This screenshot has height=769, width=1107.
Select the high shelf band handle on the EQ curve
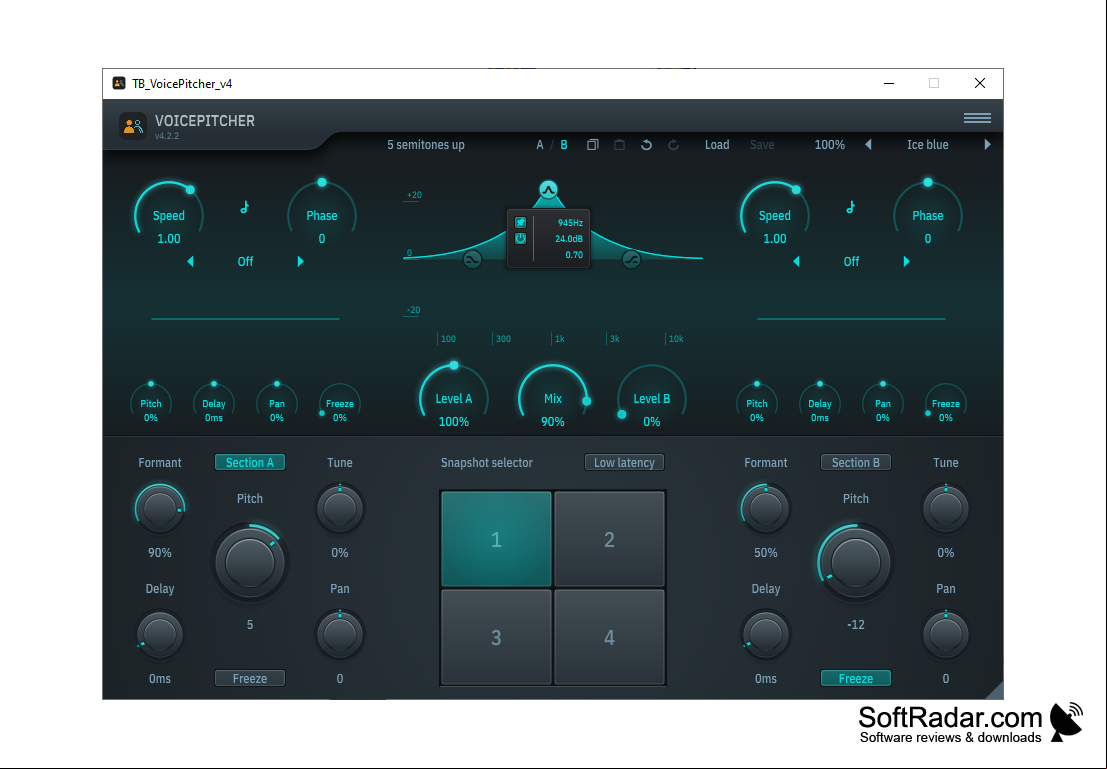tap(631, 260)
